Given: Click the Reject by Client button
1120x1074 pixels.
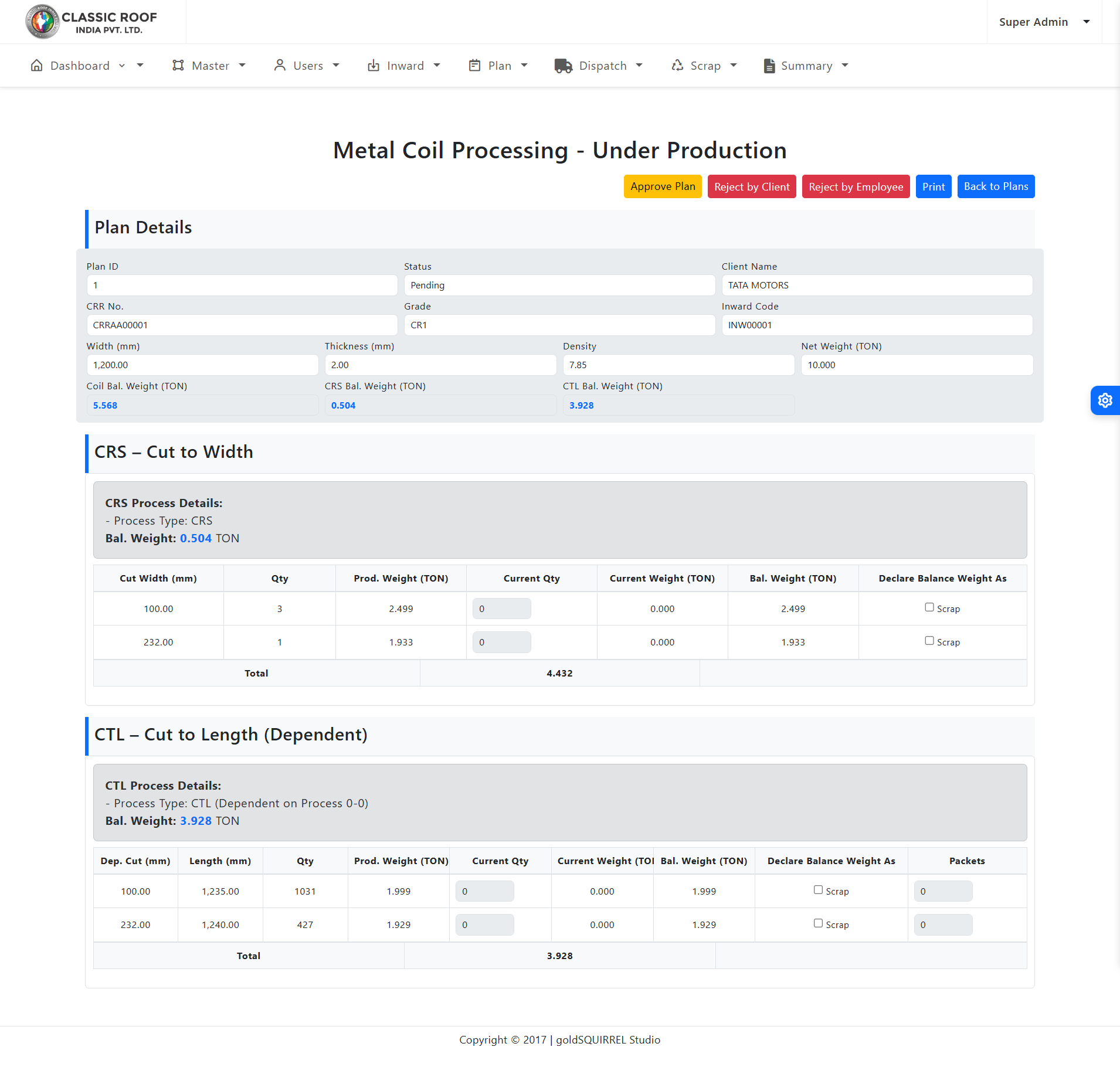Looking at the screenshot, I should (x=752, y=186).
